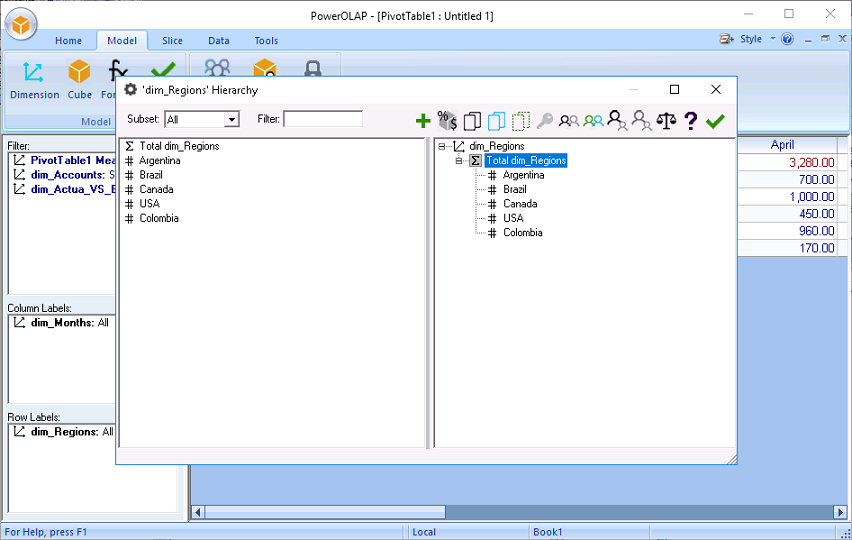Click the green plus add member icon
The image size is (852, 540).
tap(423, 121)
